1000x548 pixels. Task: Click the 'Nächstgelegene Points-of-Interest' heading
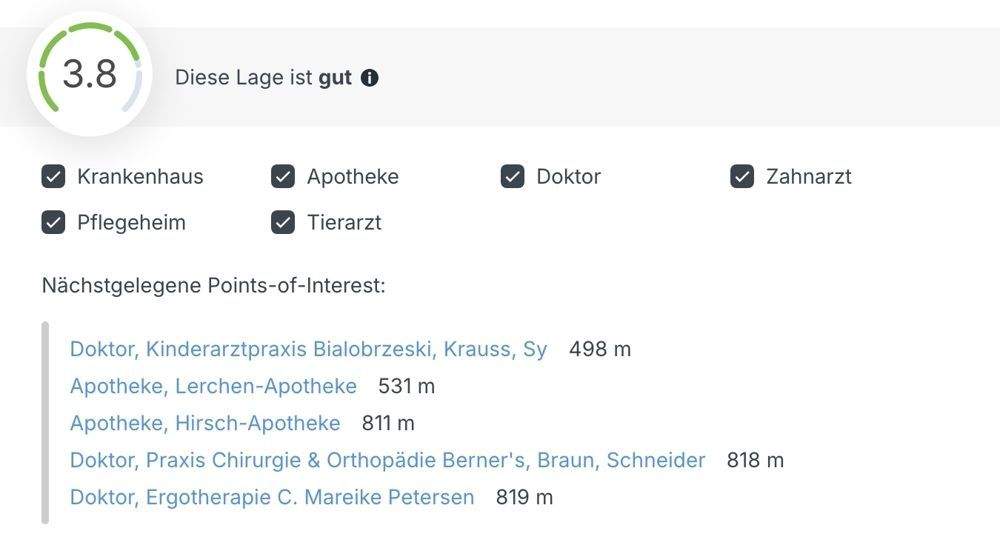pos(213,286)
